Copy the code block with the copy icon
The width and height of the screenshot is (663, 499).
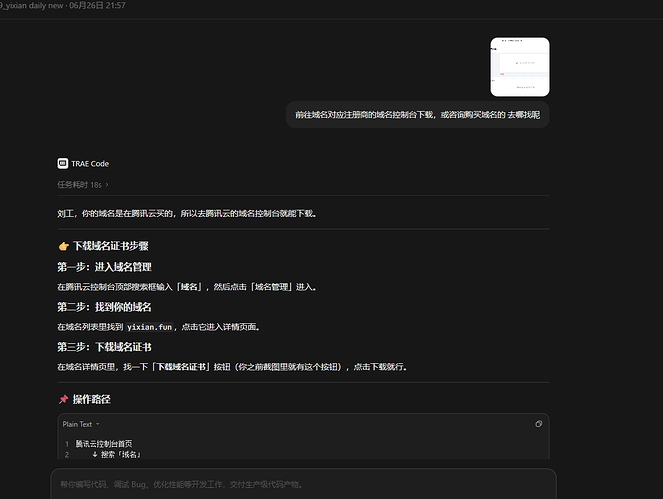(x=538, y=424)
